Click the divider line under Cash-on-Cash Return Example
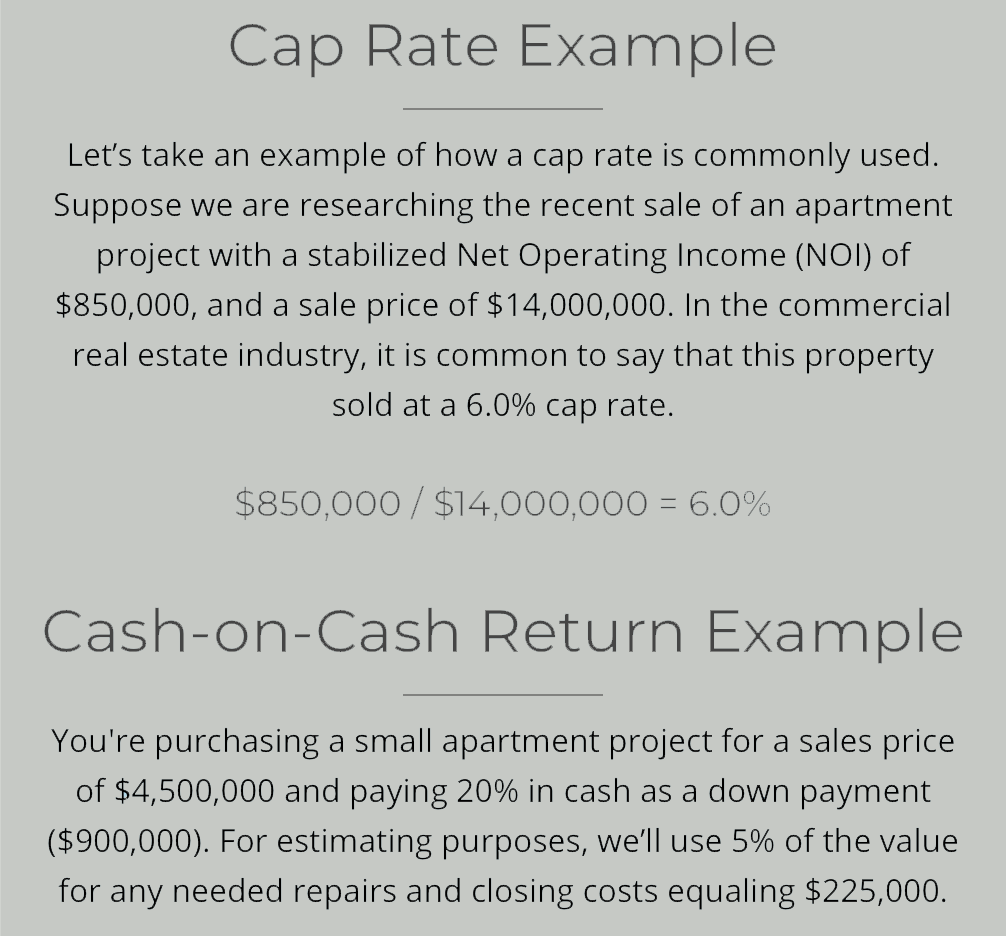The width and height of the screenshot is (1006, 936). pos(502,694)
